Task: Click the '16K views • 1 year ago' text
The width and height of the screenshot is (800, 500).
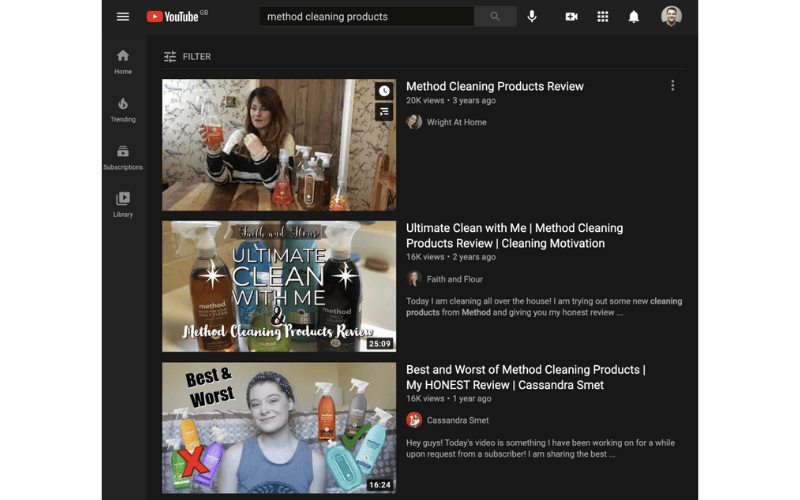Action: (449, 398)
